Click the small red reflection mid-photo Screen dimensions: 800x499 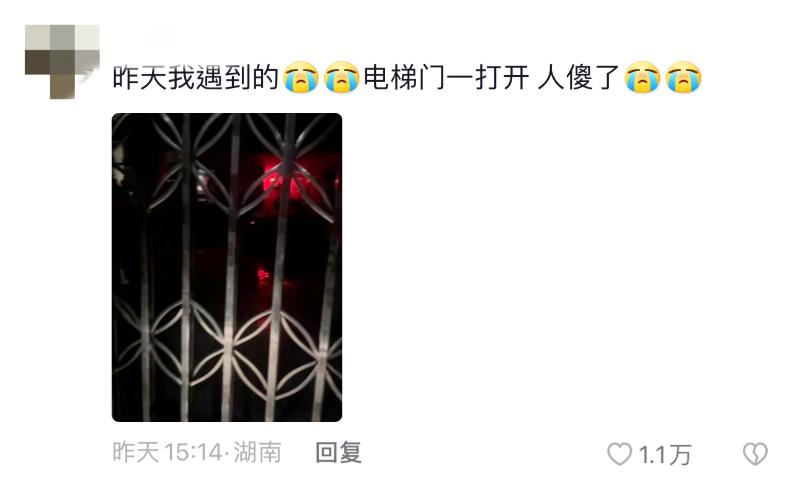263,276
